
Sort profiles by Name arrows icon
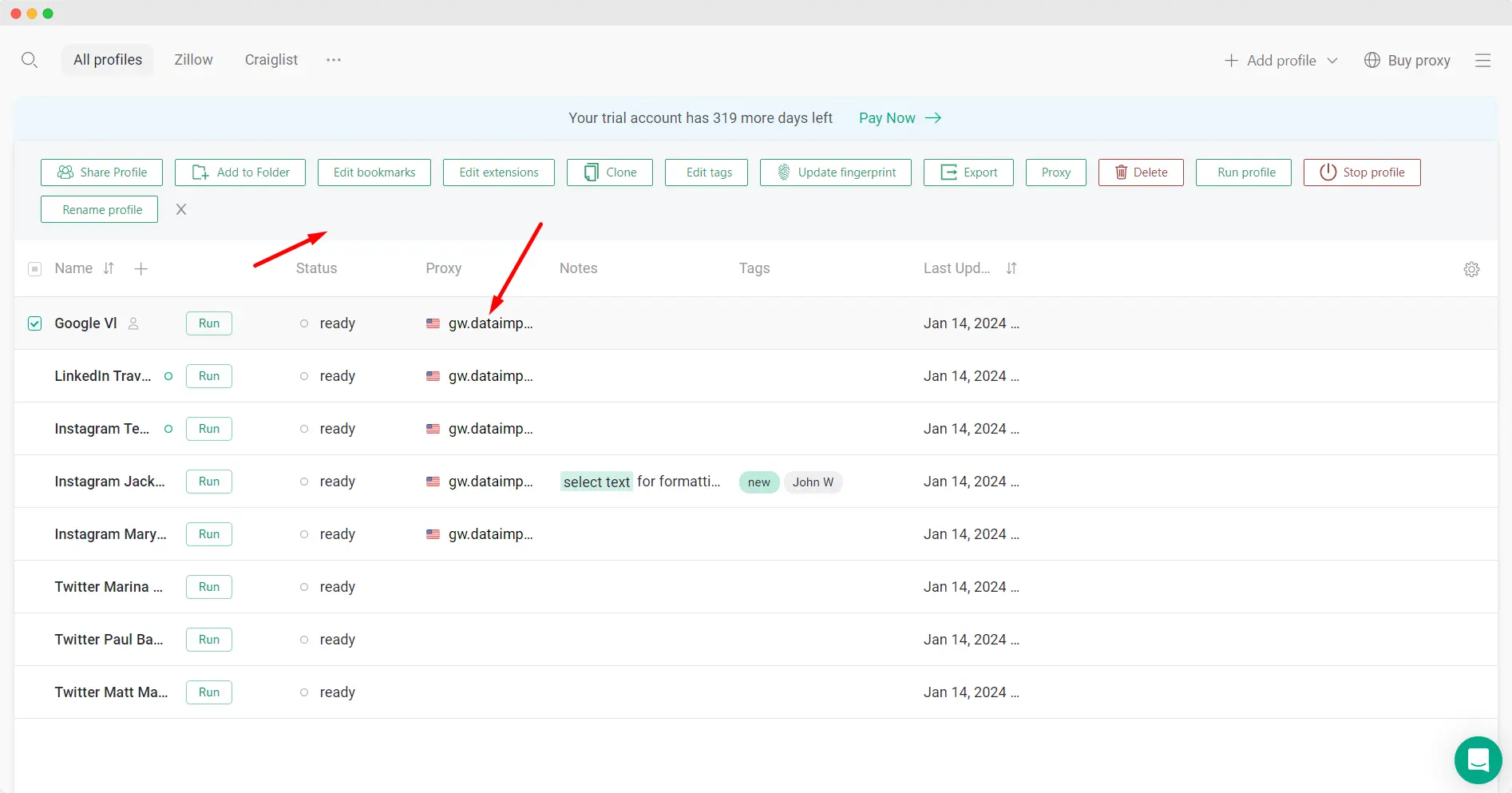point(109,268)
